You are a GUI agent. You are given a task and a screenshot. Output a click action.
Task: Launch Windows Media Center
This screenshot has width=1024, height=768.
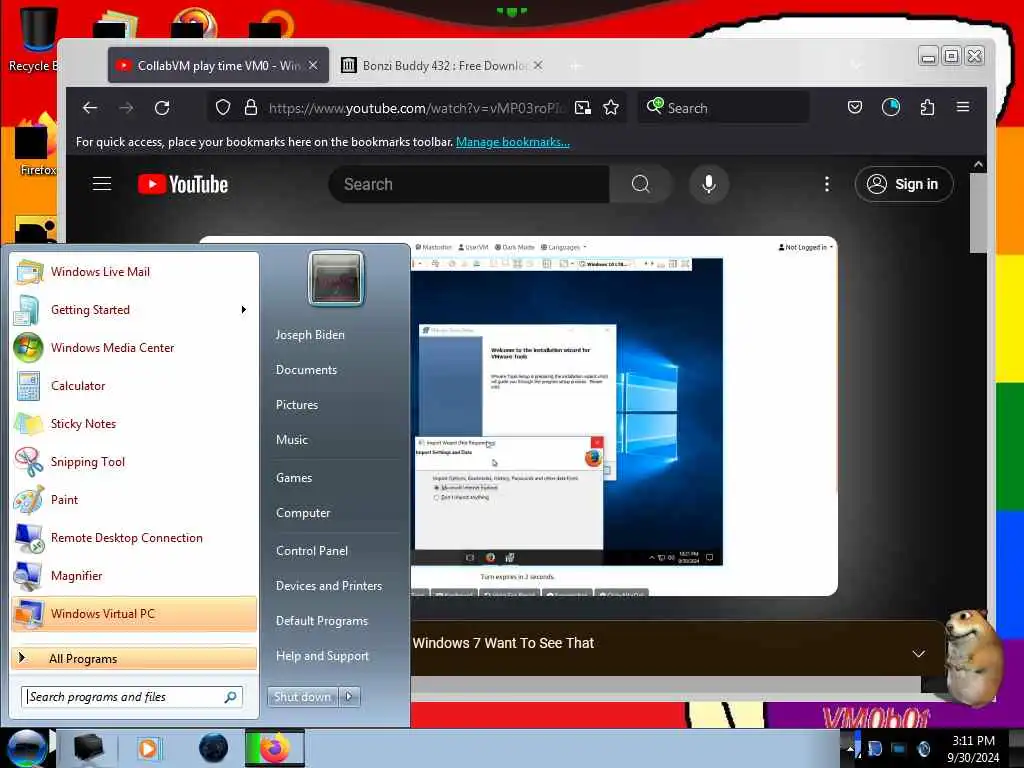134,348
